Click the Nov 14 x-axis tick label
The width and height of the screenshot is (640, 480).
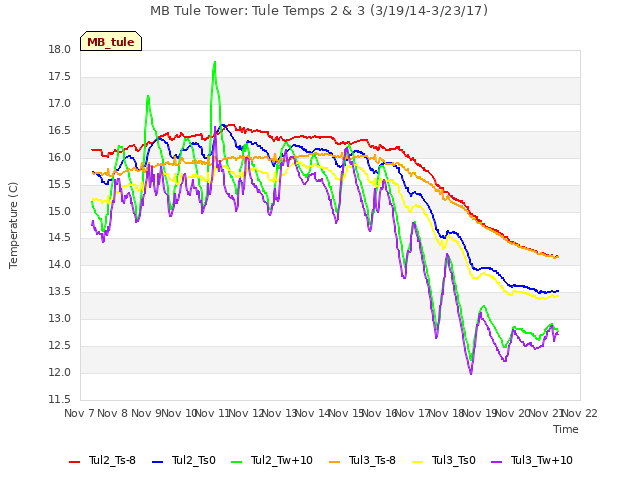[313, 413]
